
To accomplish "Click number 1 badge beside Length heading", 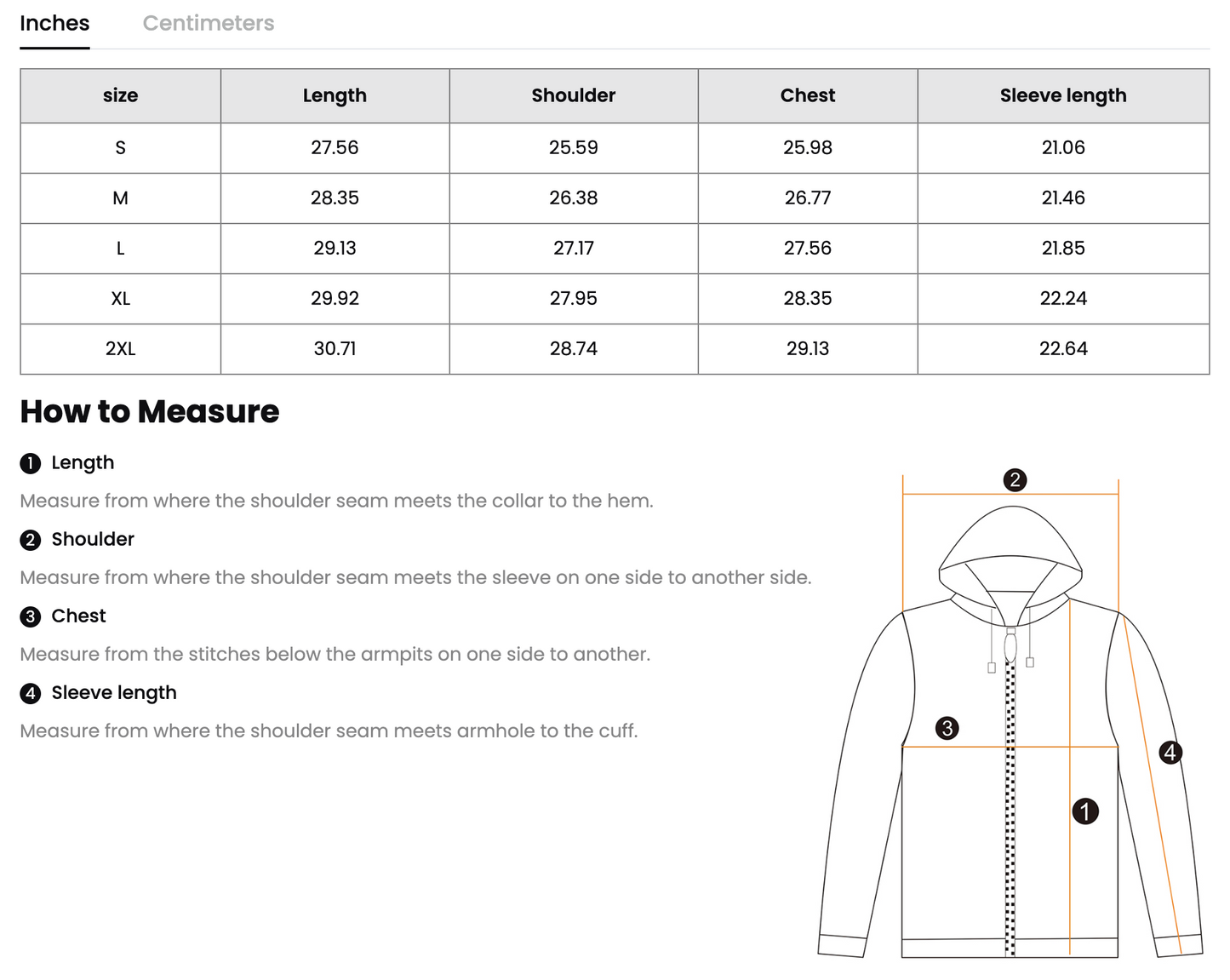I will pos(31,463).
